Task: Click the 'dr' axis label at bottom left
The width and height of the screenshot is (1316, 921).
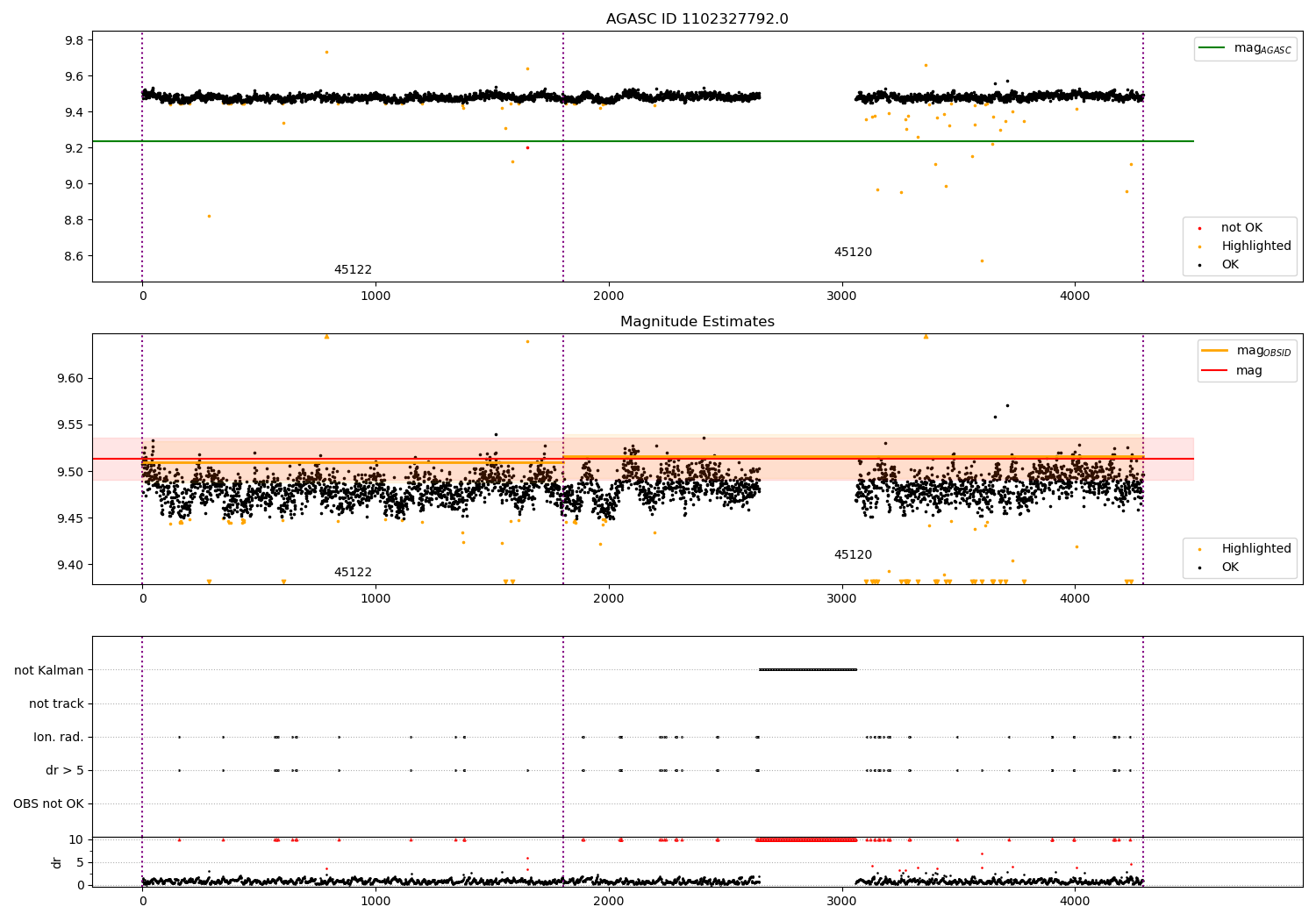Action: pos(57,862)
